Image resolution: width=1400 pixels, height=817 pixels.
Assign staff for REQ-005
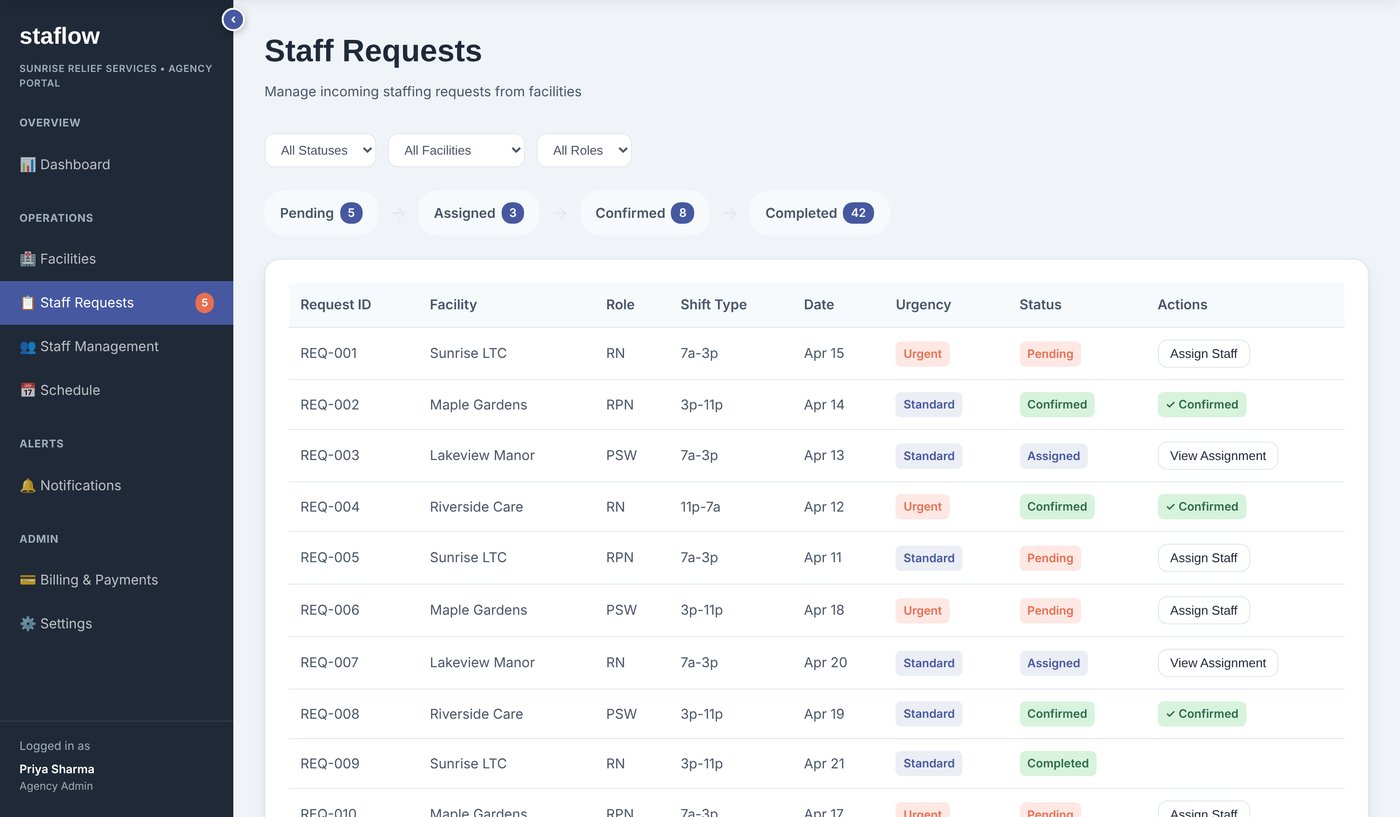1203,557
